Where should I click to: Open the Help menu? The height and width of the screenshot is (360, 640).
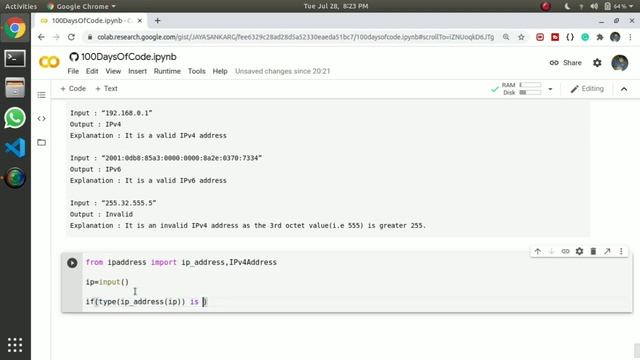tap(220, 71)
